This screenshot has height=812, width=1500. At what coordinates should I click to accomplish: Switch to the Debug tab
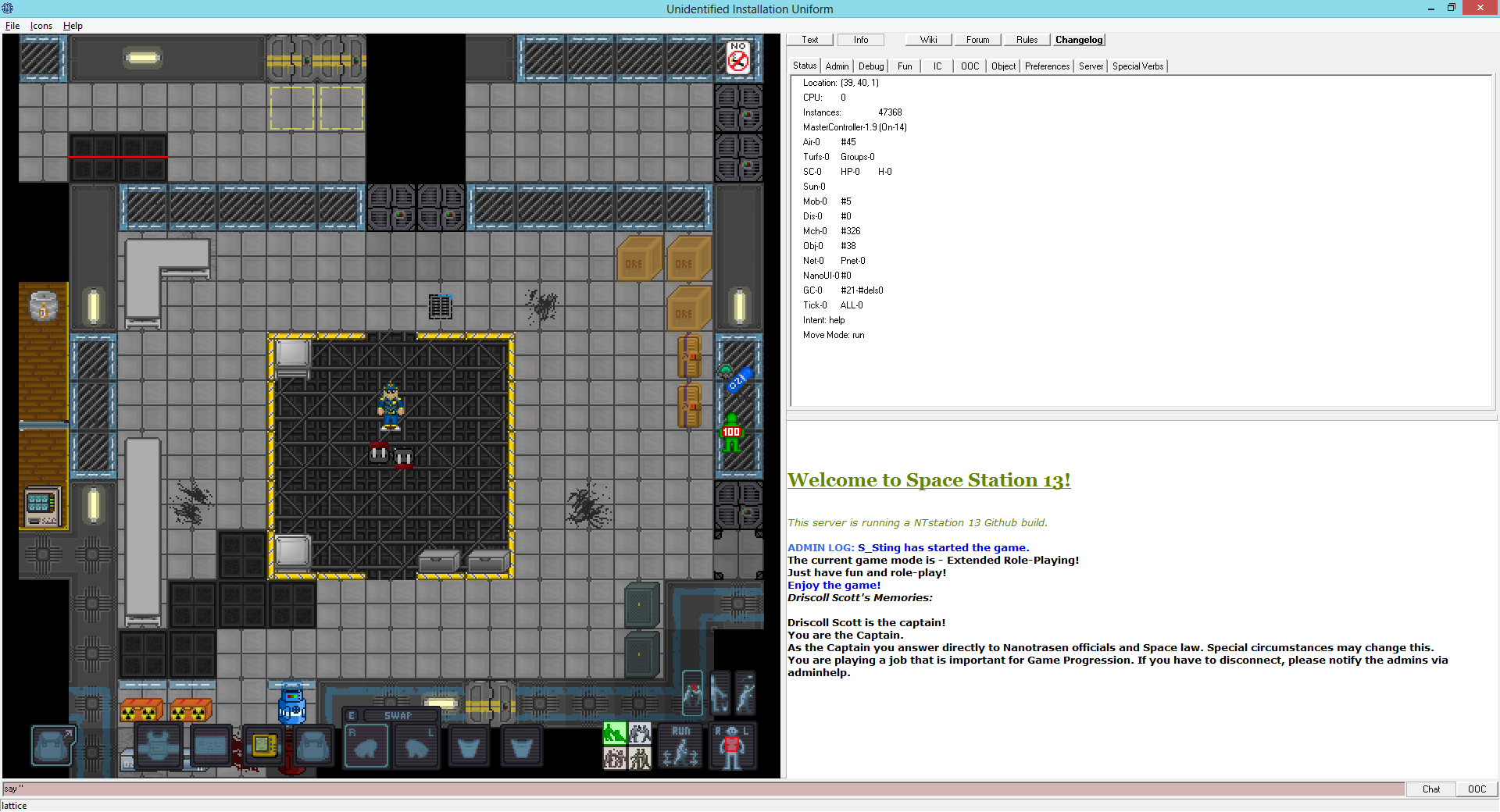pyautogui.click(x=871, y=66)
